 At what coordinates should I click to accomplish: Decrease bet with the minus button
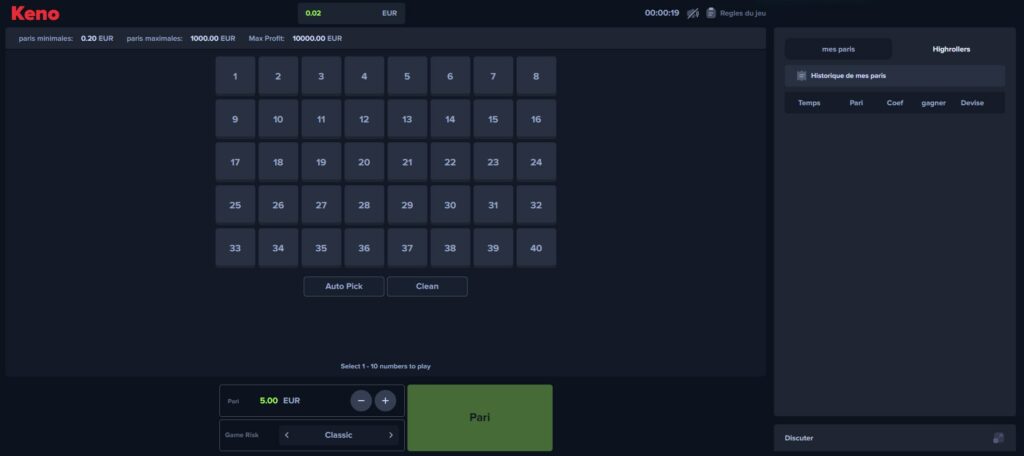pos(361,401)
